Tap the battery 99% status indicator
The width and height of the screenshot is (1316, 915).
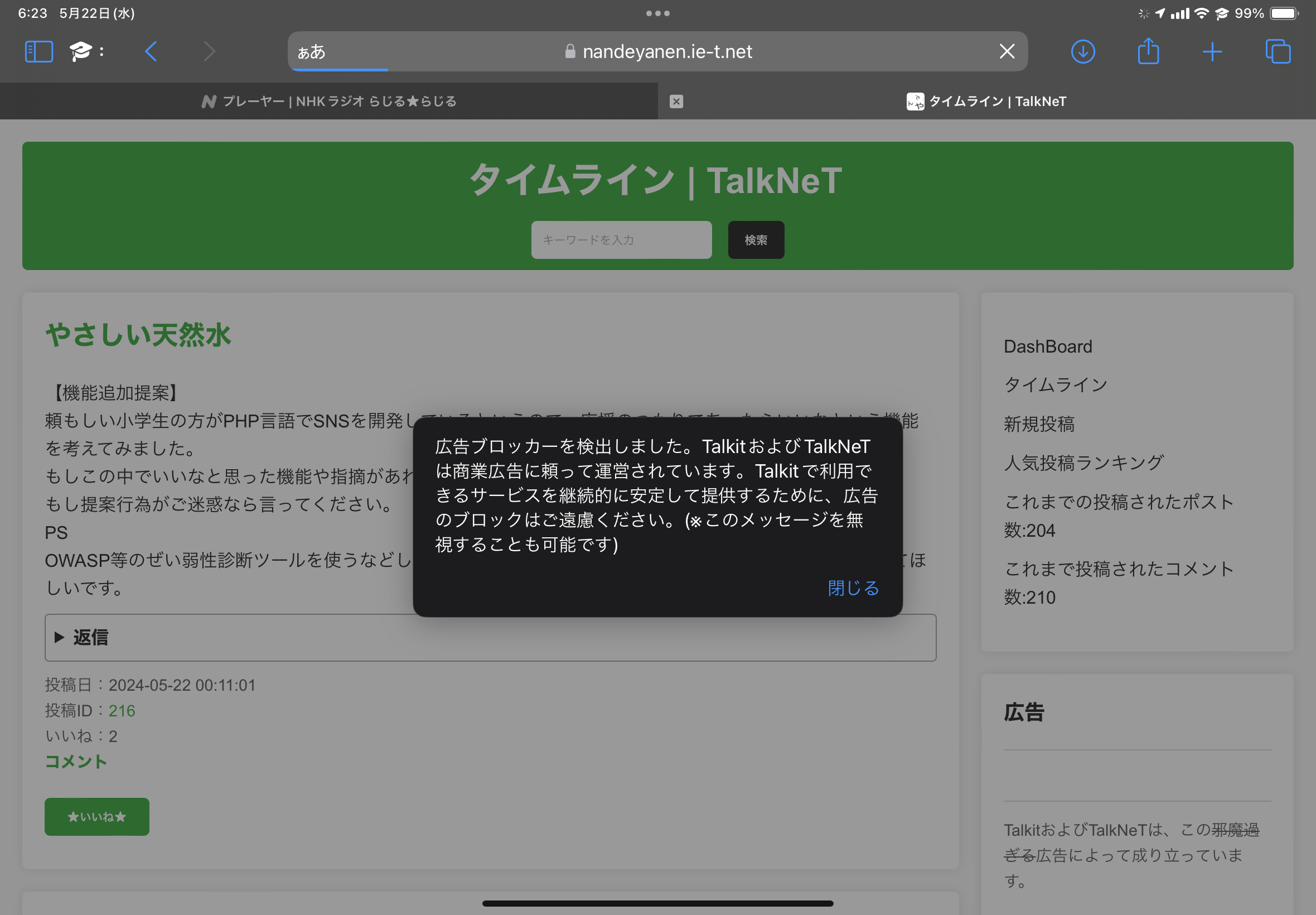1266,13
